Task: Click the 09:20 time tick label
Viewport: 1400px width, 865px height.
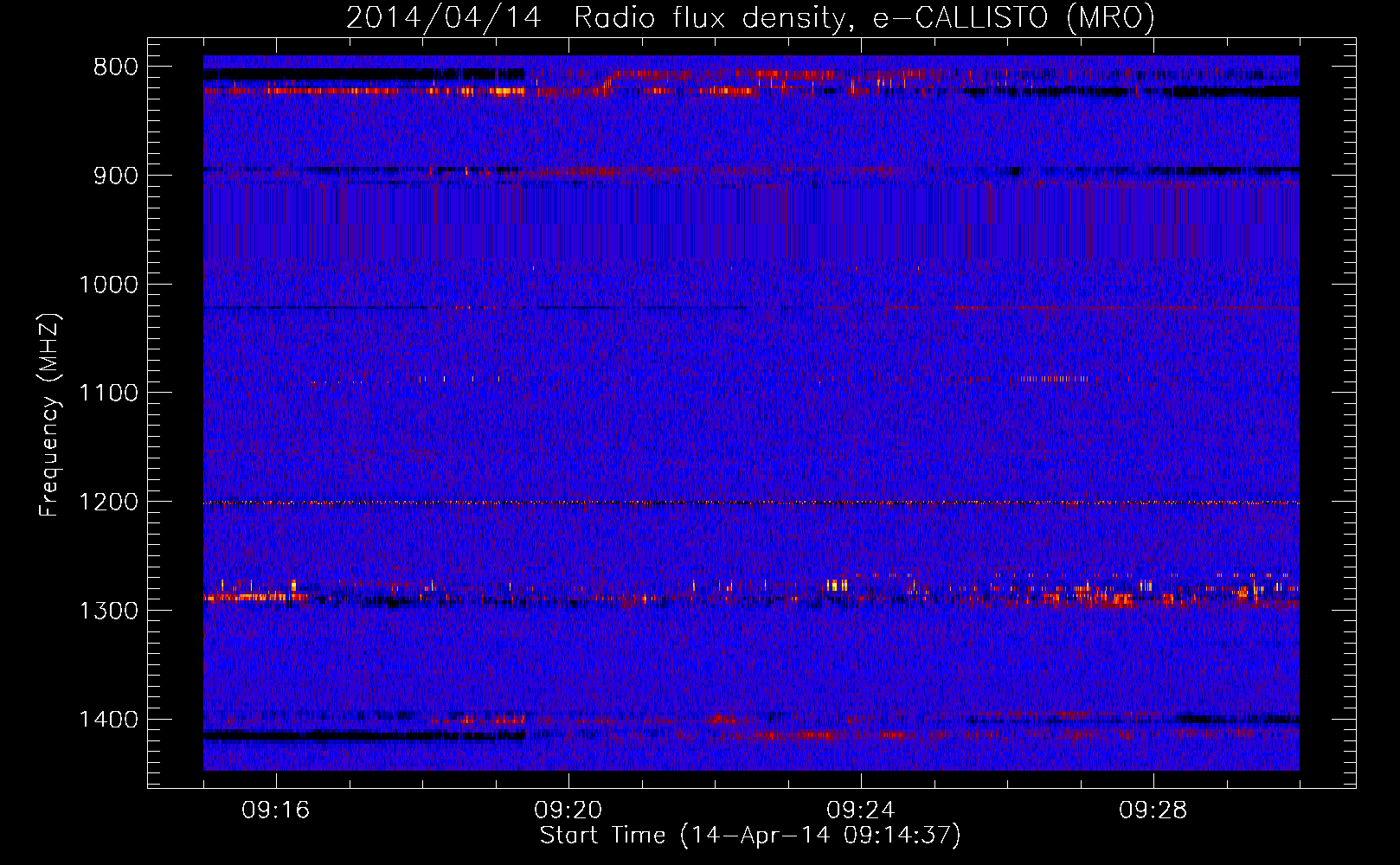Action: click(x=568, y=811)
